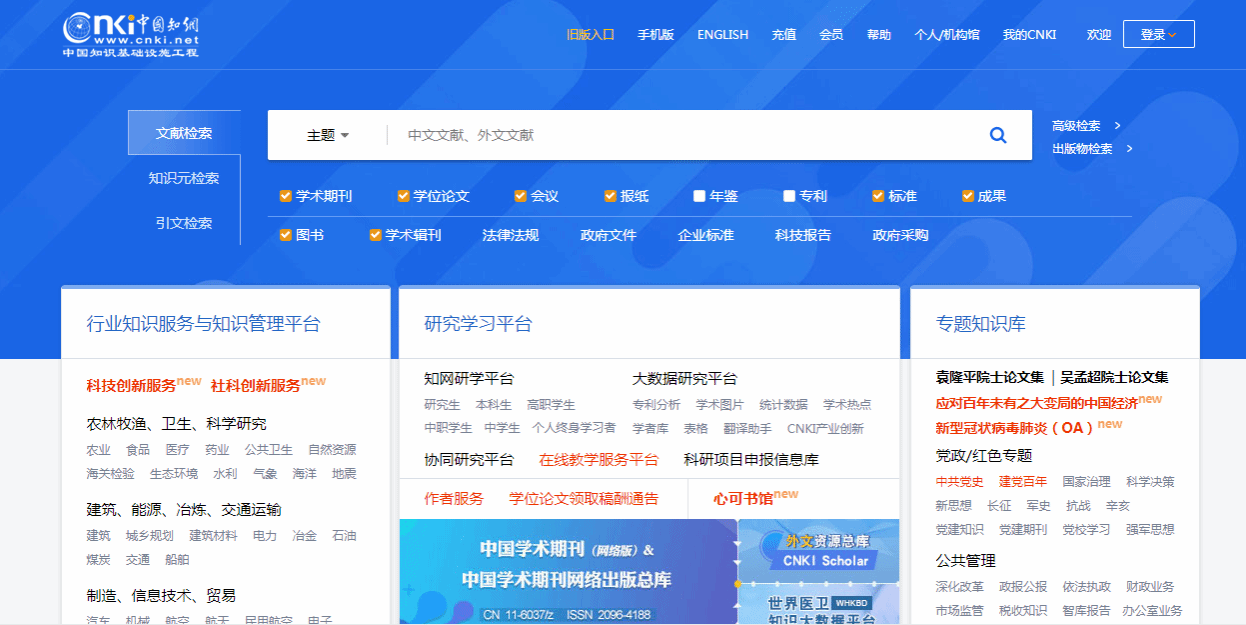Open 企业标准 database link
This screenshot has height=625, width=1246.
[x=705, y=235]
